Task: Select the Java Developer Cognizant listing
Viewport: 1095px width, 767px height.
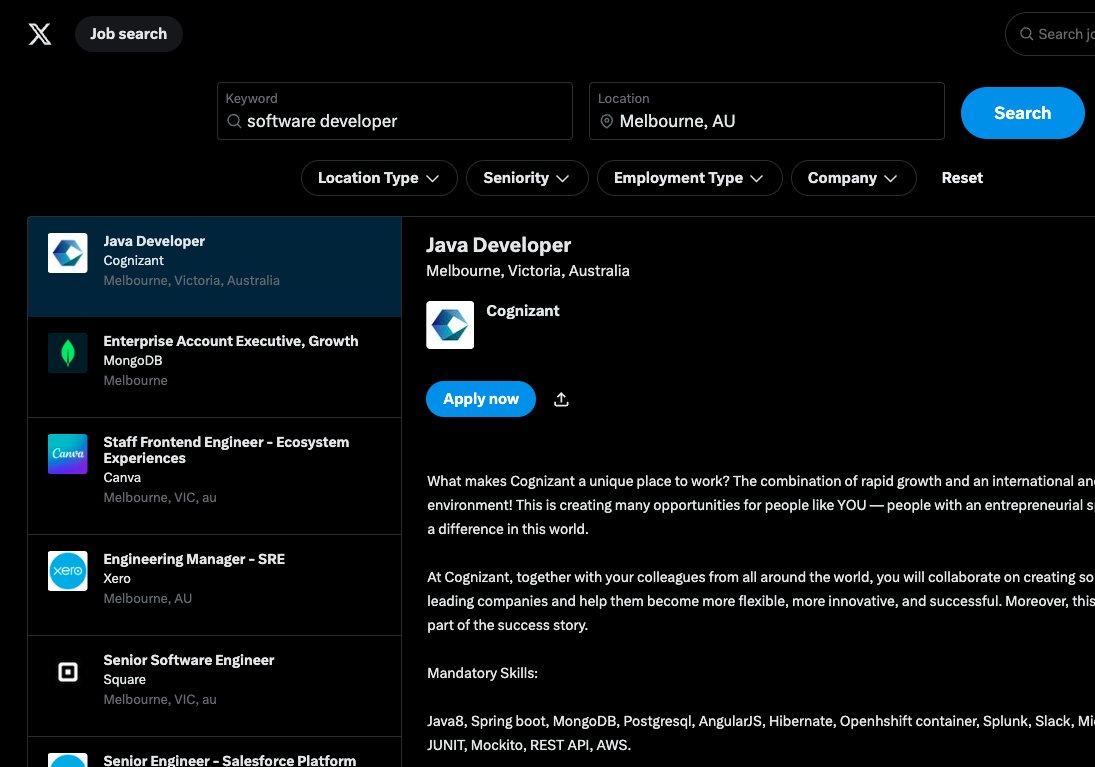Action: pyautogui.click(x=214, y=267)
